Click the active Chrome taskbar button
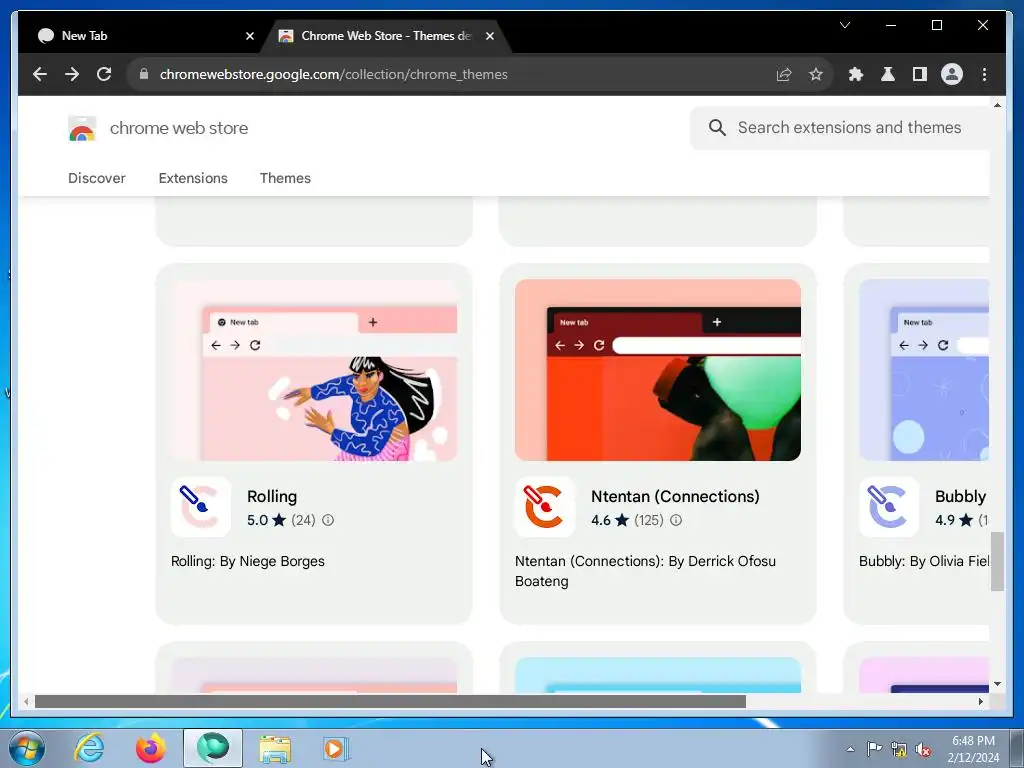Screen dimensions: 1024x768 [x=213, y=748]
